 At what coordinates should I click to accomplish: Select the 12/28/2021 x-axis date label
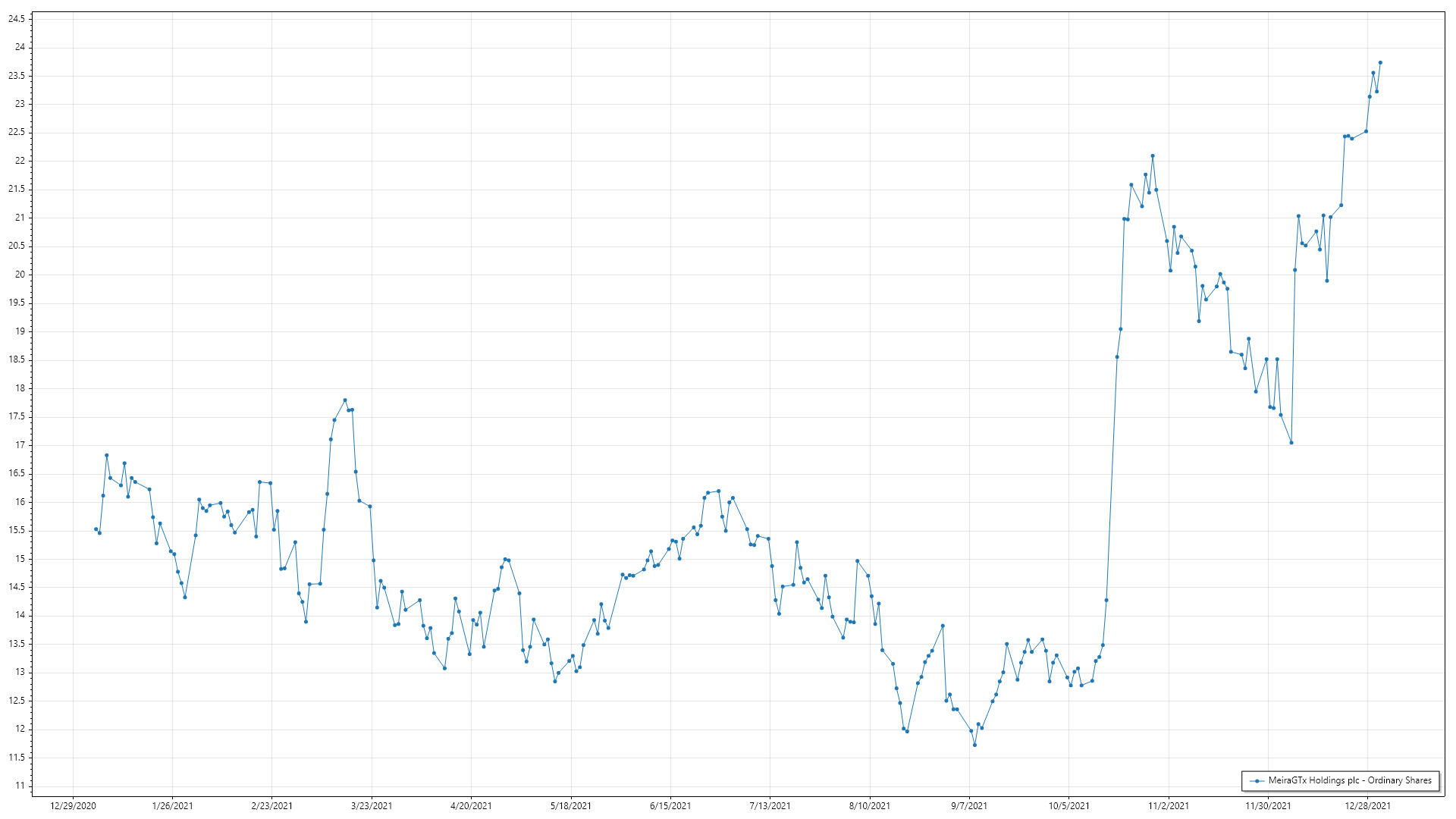(1368, 805)
